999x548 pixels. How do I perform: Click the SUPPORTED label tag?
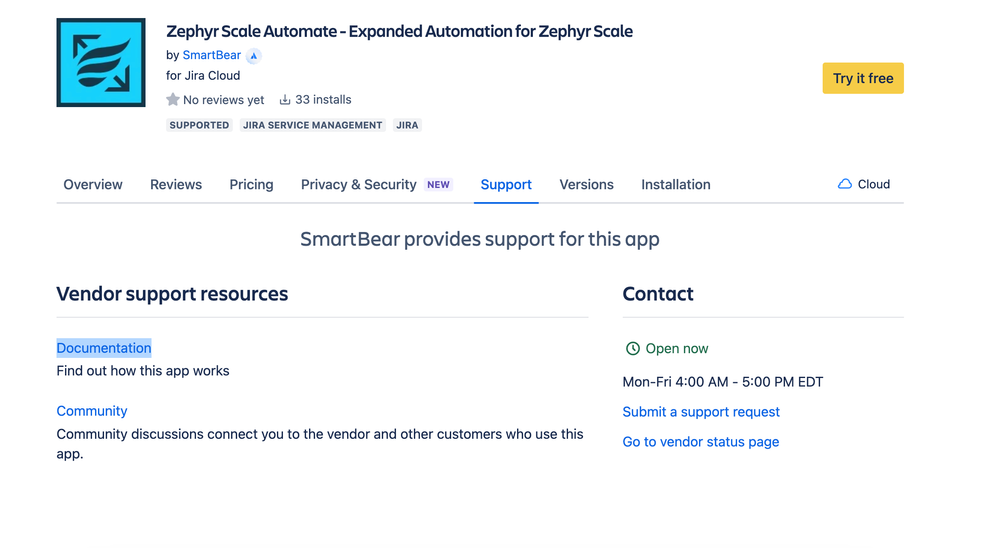coord(199,126)
